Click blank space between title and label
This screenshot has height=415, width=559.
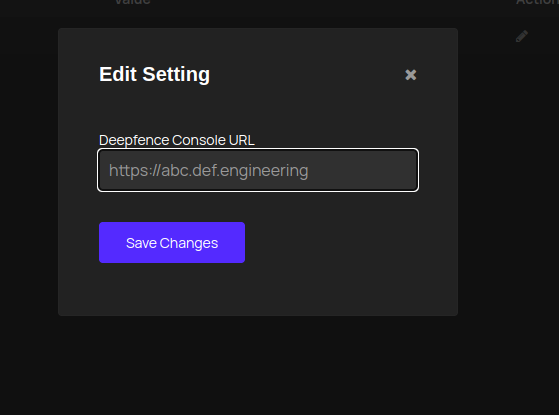[x=258, y=109]
